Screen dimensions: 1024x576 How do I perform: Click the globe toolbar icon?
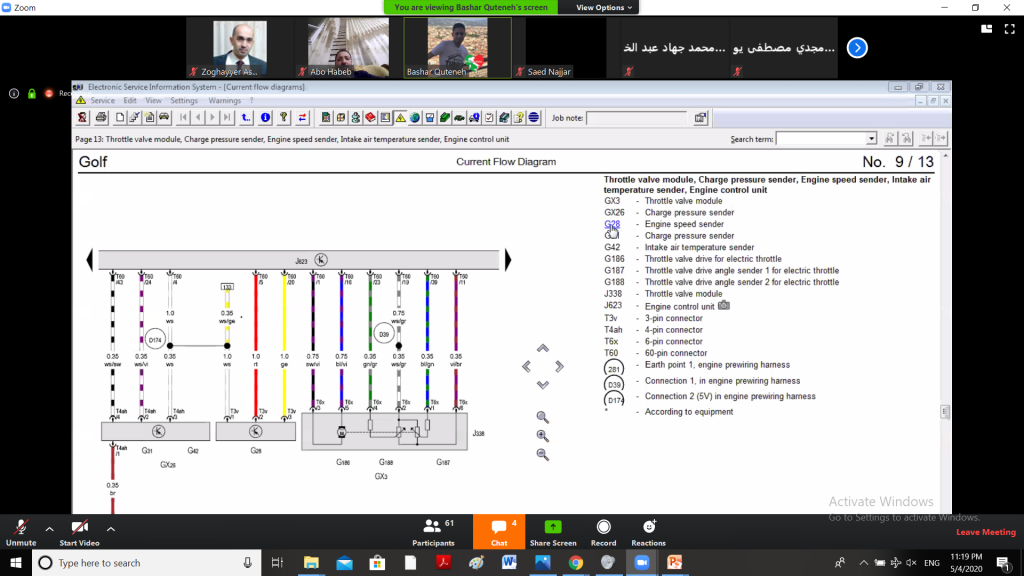click(415, 118)
